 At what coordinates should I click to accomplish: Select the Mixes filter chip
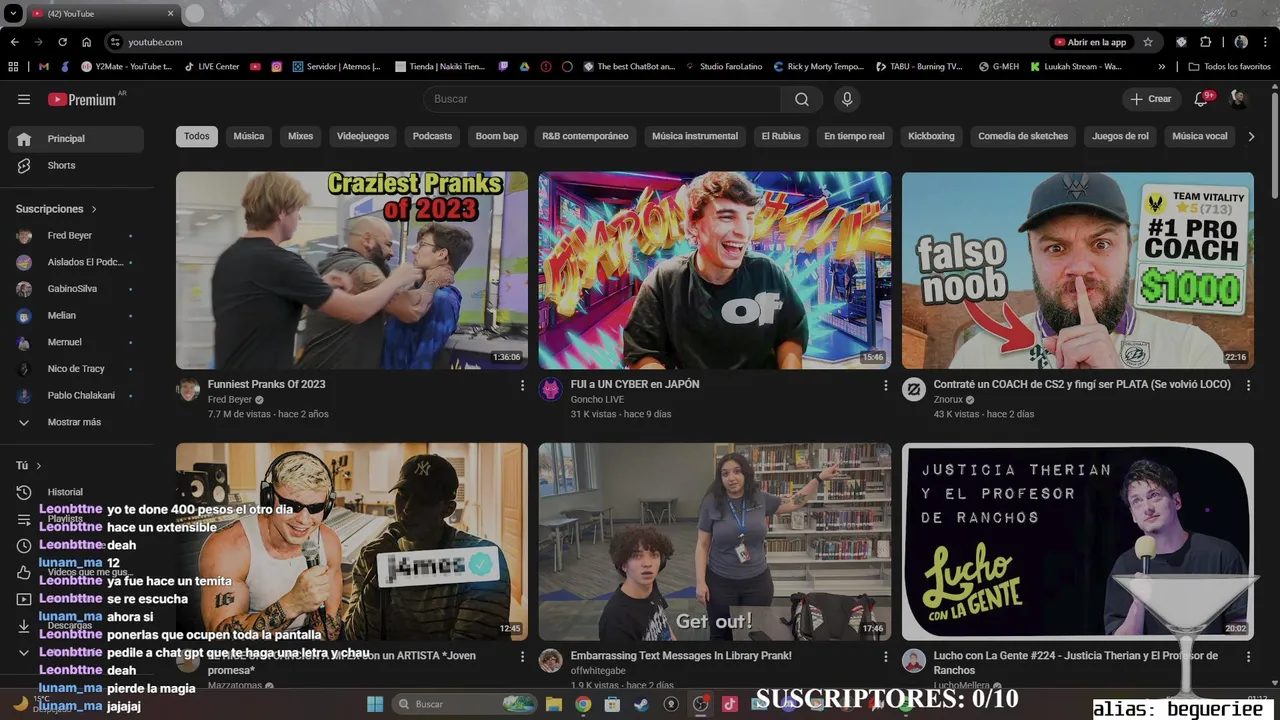coord(301,137)
